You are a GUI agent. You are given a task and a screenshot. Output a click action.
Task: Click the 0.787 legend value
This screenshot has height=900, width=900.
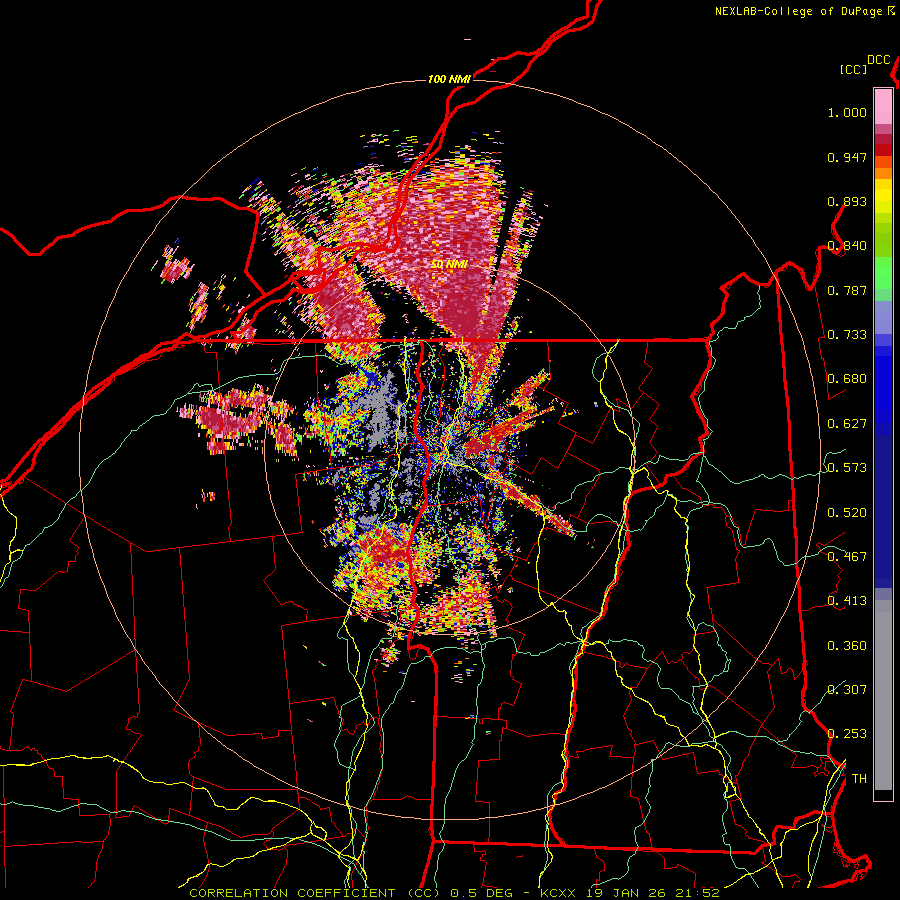coord(847,290)
